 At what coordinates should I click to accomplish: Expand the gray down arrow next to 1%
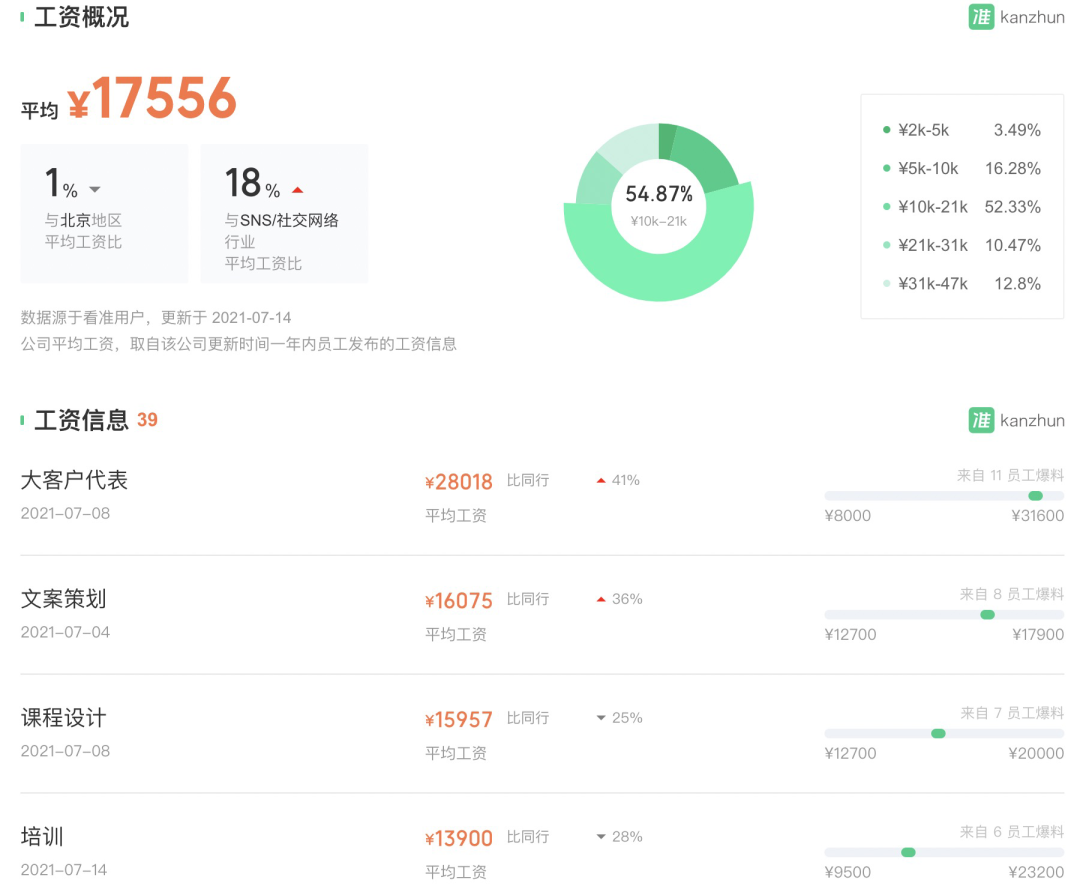(x=95, y=190)
